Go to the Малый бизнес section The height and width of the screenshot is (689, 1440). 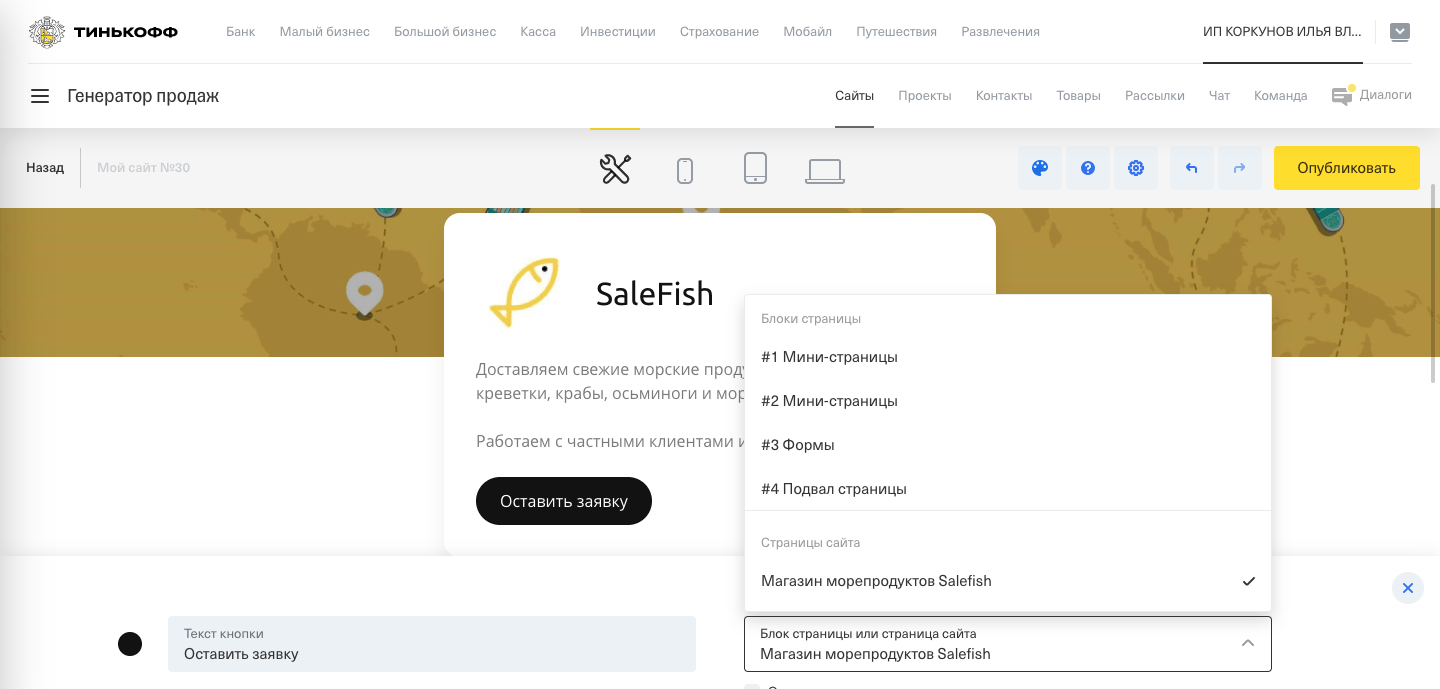(x=325, y=32)
